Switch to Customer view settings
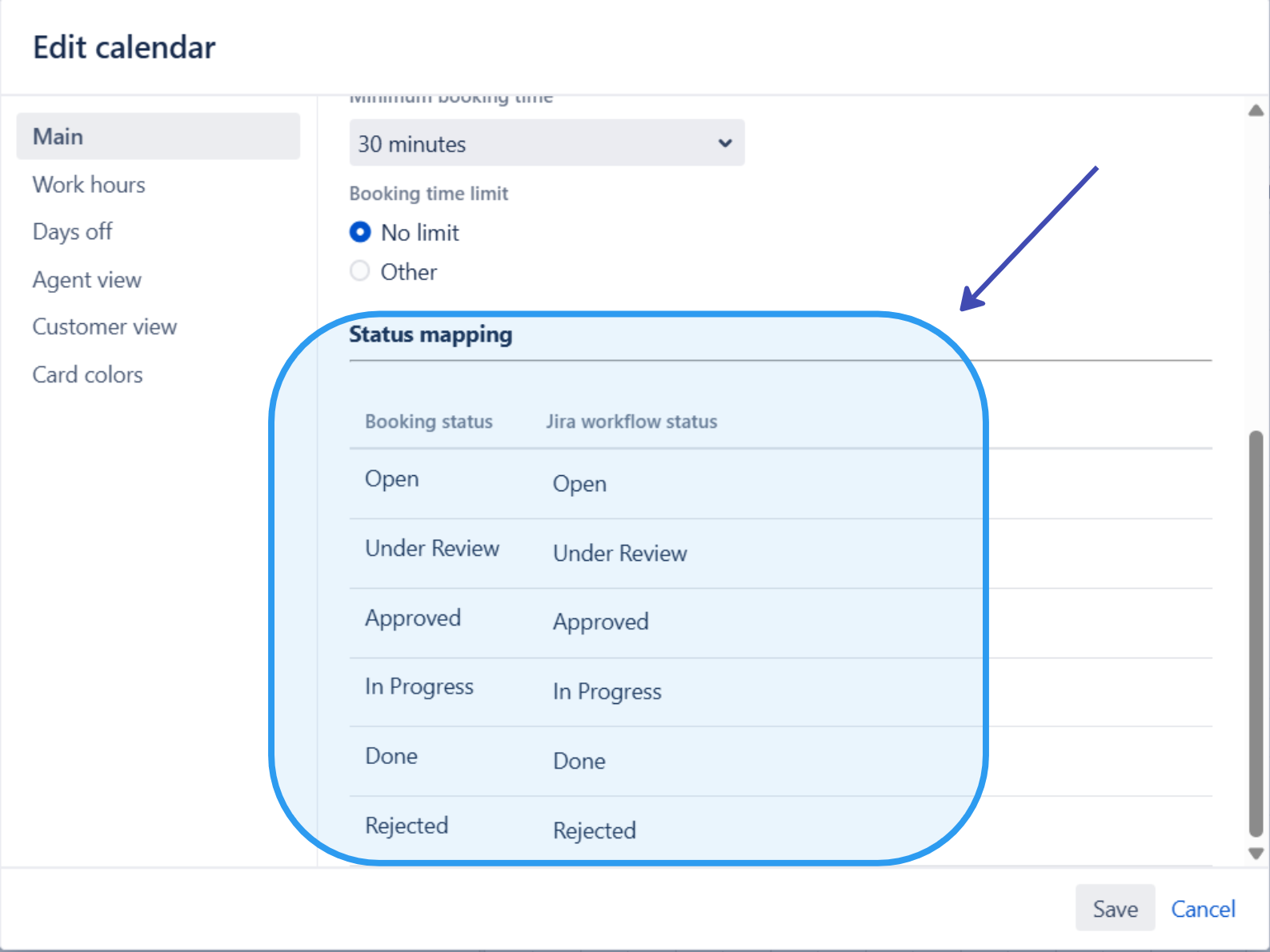 (x=104, y=327)
